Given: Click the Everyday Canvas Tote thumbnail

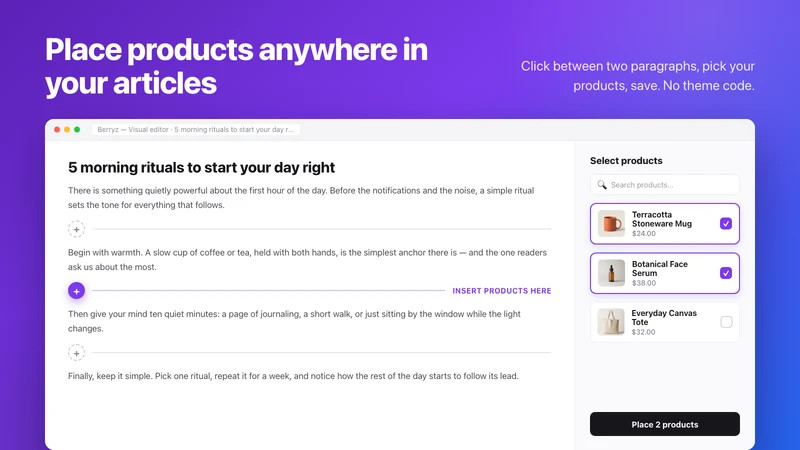Looking at the screenshot, I should click(611, 322).
